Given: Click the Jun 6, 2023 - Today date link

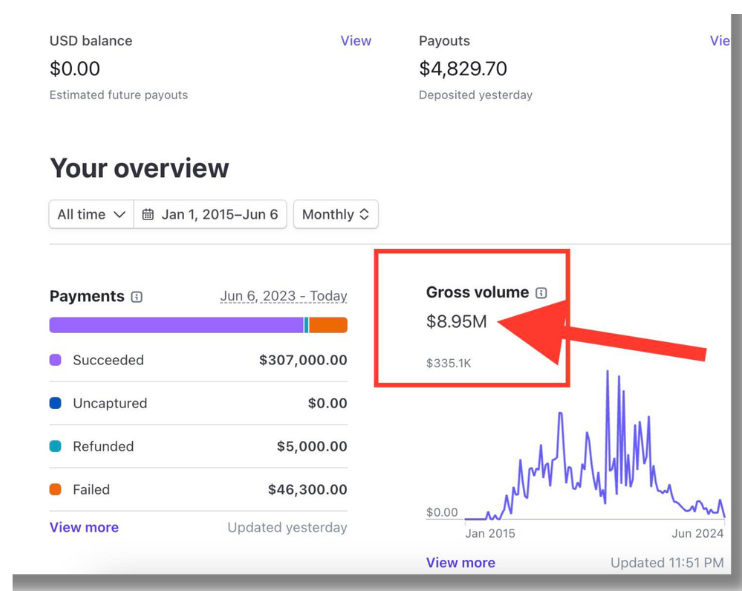Looking at the screenshot, I should click(x=283, y=296).
